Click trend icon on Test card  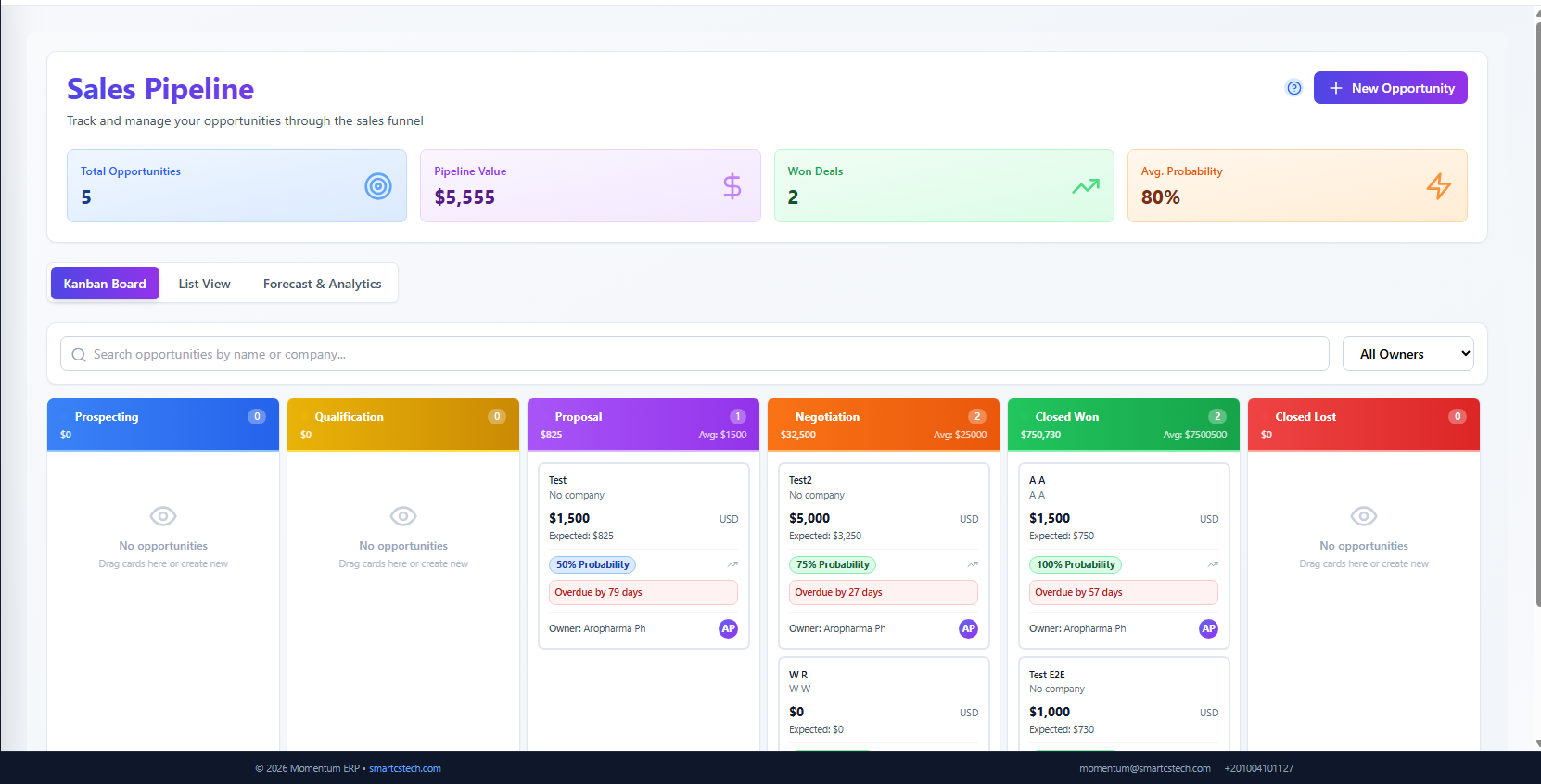click(732, 564)
